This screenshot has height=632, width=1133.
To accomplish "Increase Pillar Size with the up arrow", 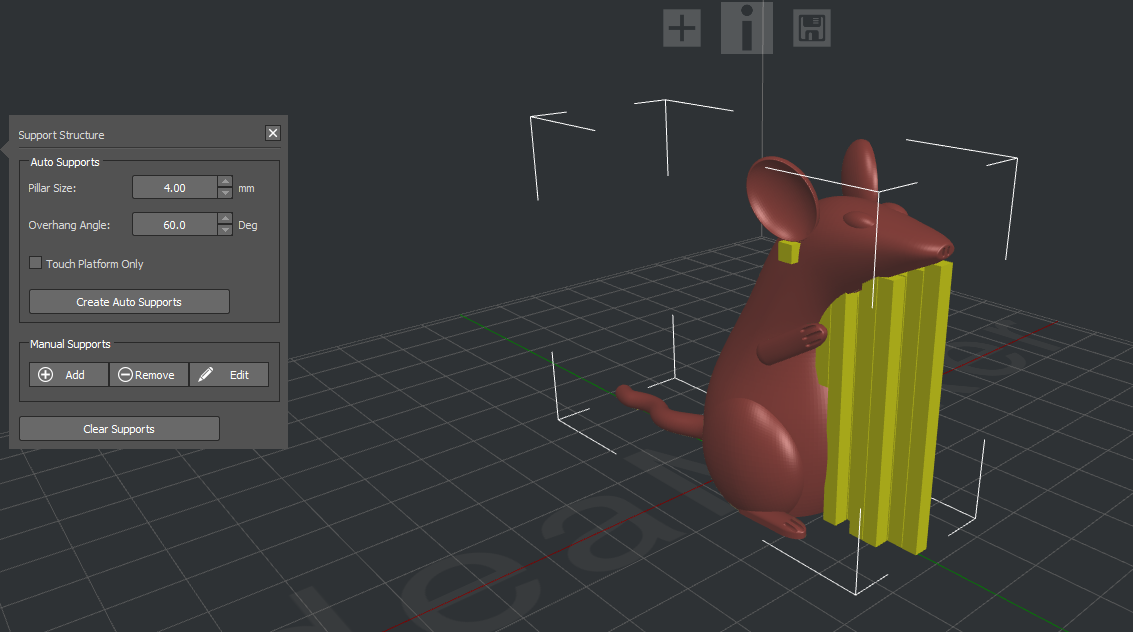I will (x=225, y=182).
